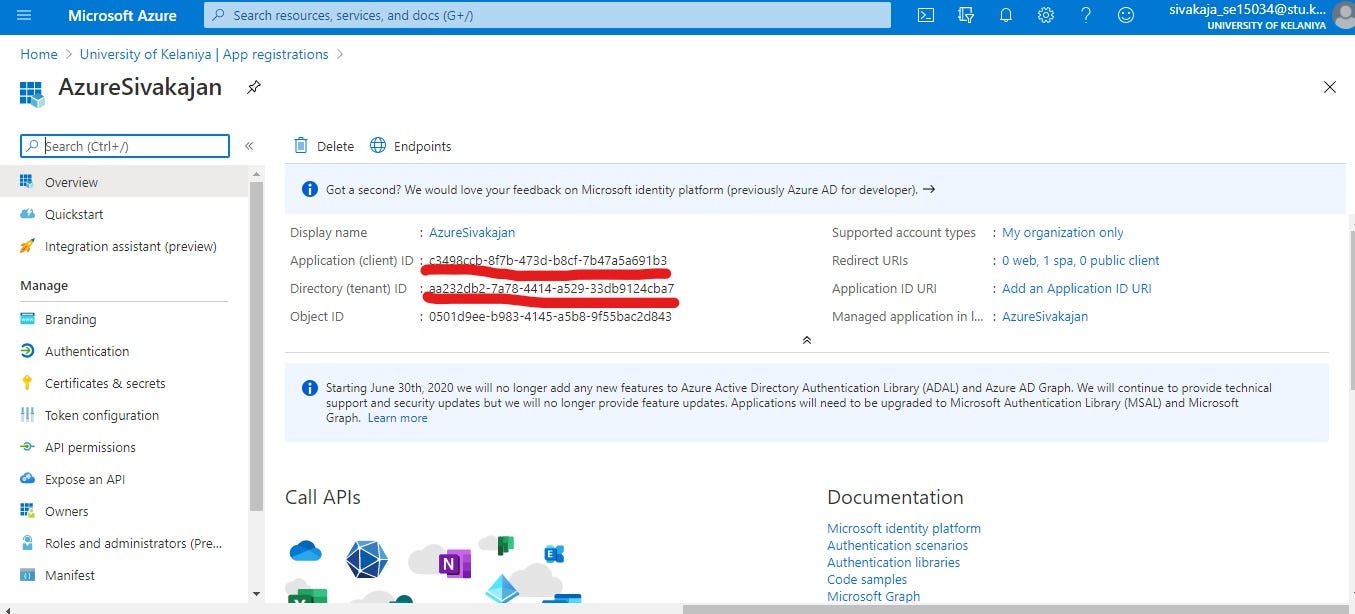Click the Directory (tenant) ID value
This screenshot has width=1355, height=614.
click(x=551, y=288)
